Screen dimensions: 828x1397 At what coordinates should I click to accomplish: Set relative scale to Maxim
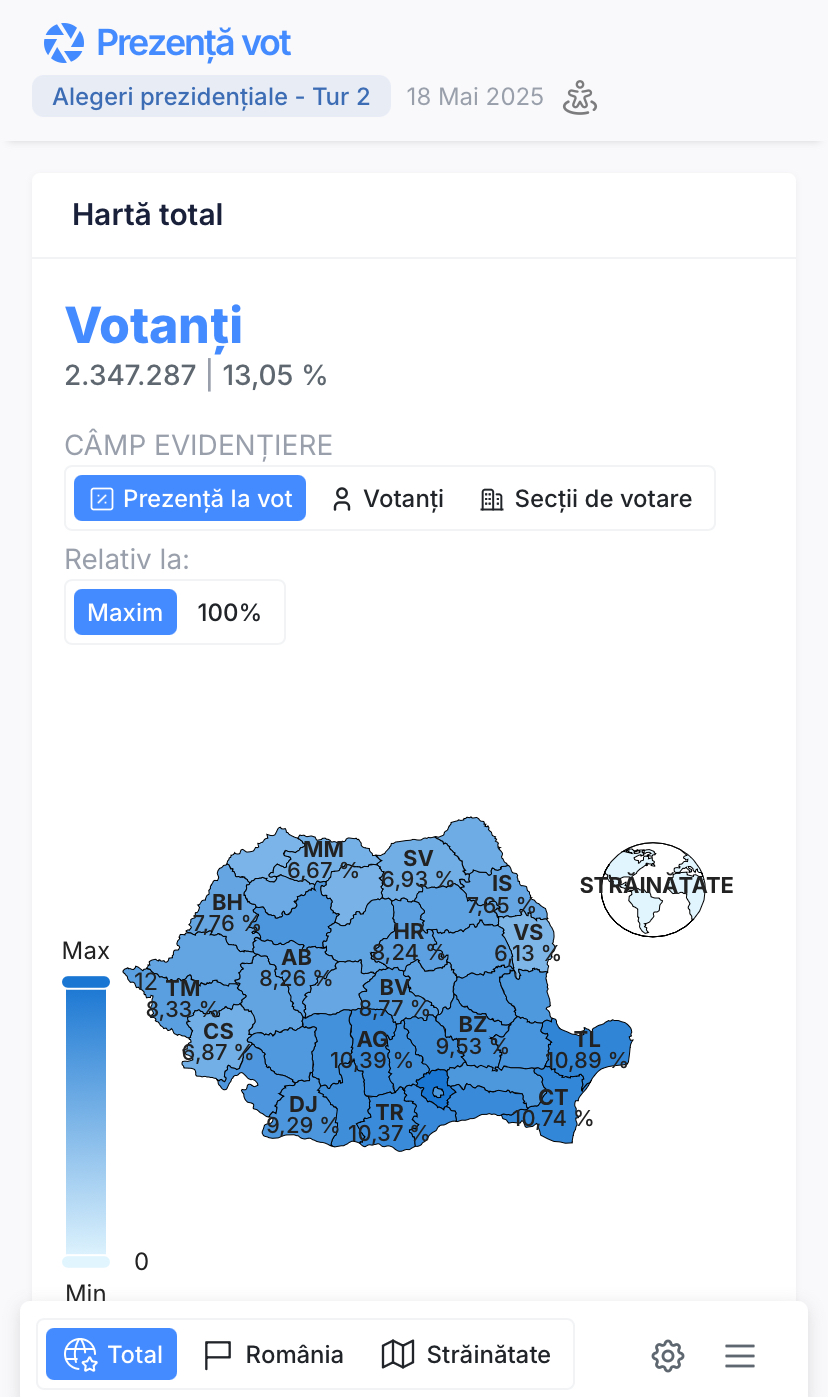pos(125,612)
